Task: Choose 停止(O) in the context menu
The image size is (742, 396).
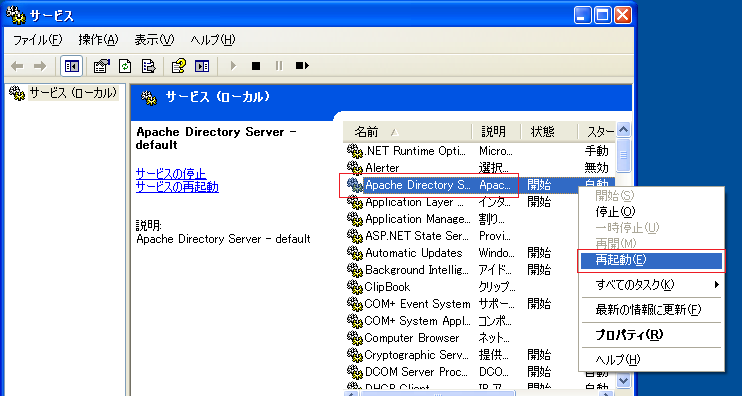Action: click(651, 211)
